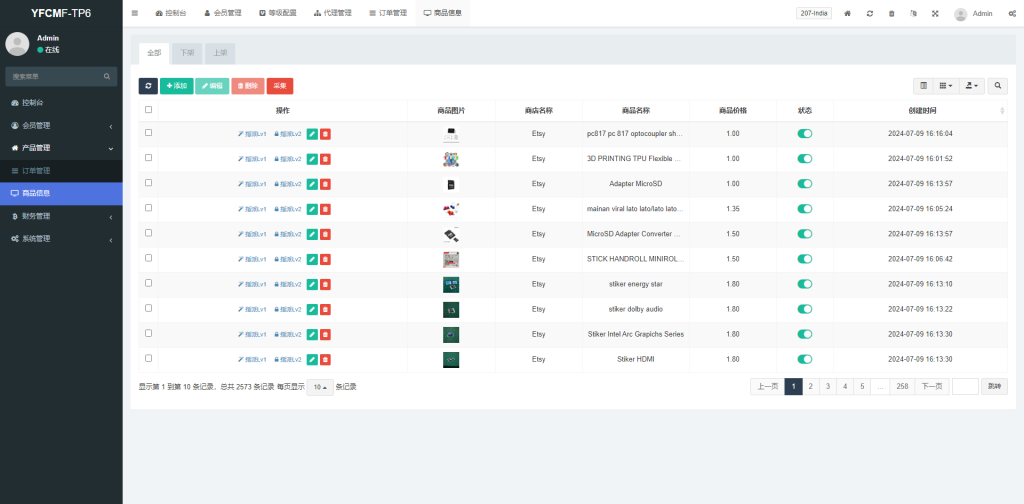Click the dark refresh button above the table
Screen dimensions: 1024x504
(148, 86)
